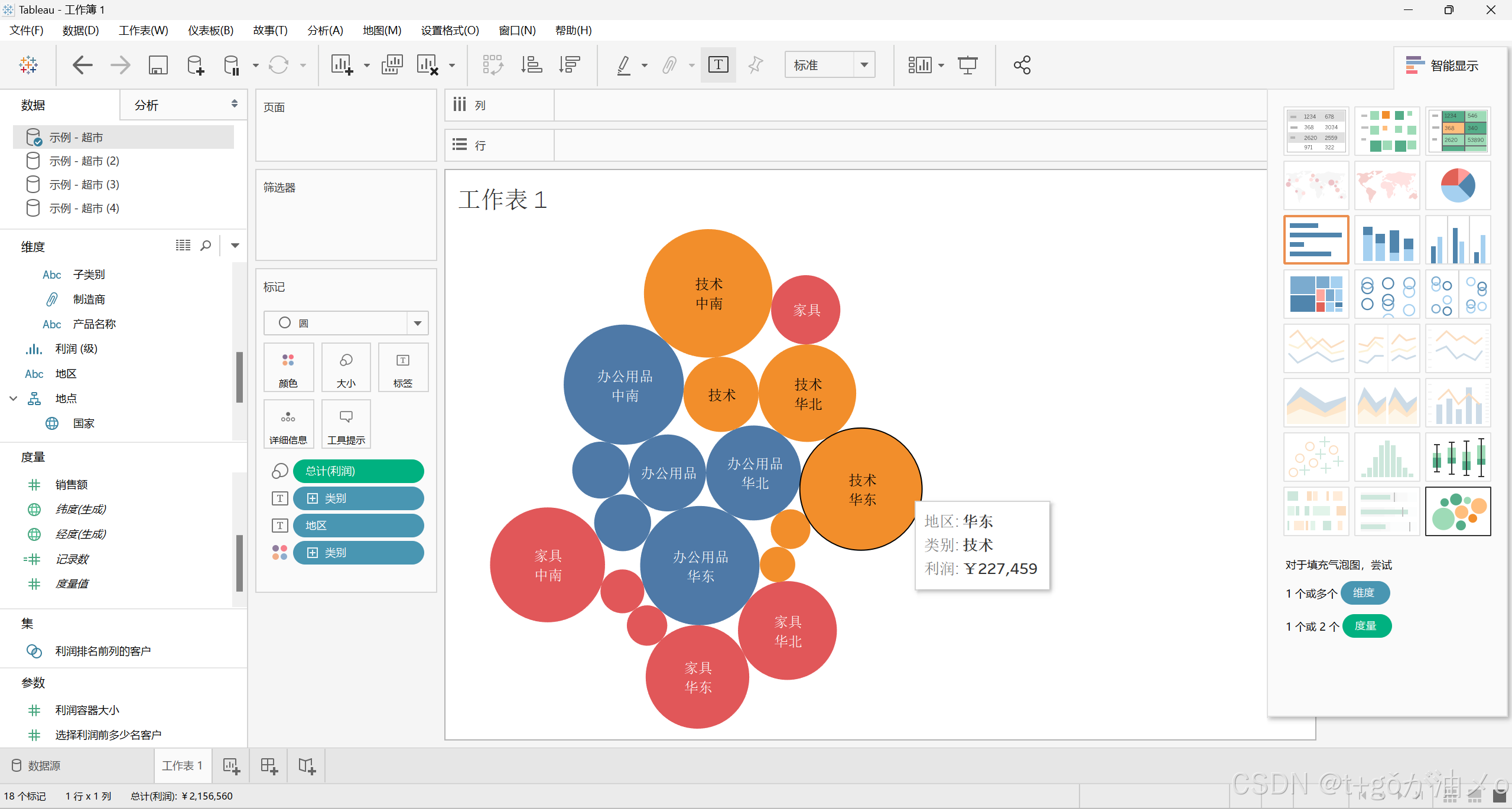Click the sort ascending toolbar icon
This screenshot has height=809, width=1512.
pos(531,65)
